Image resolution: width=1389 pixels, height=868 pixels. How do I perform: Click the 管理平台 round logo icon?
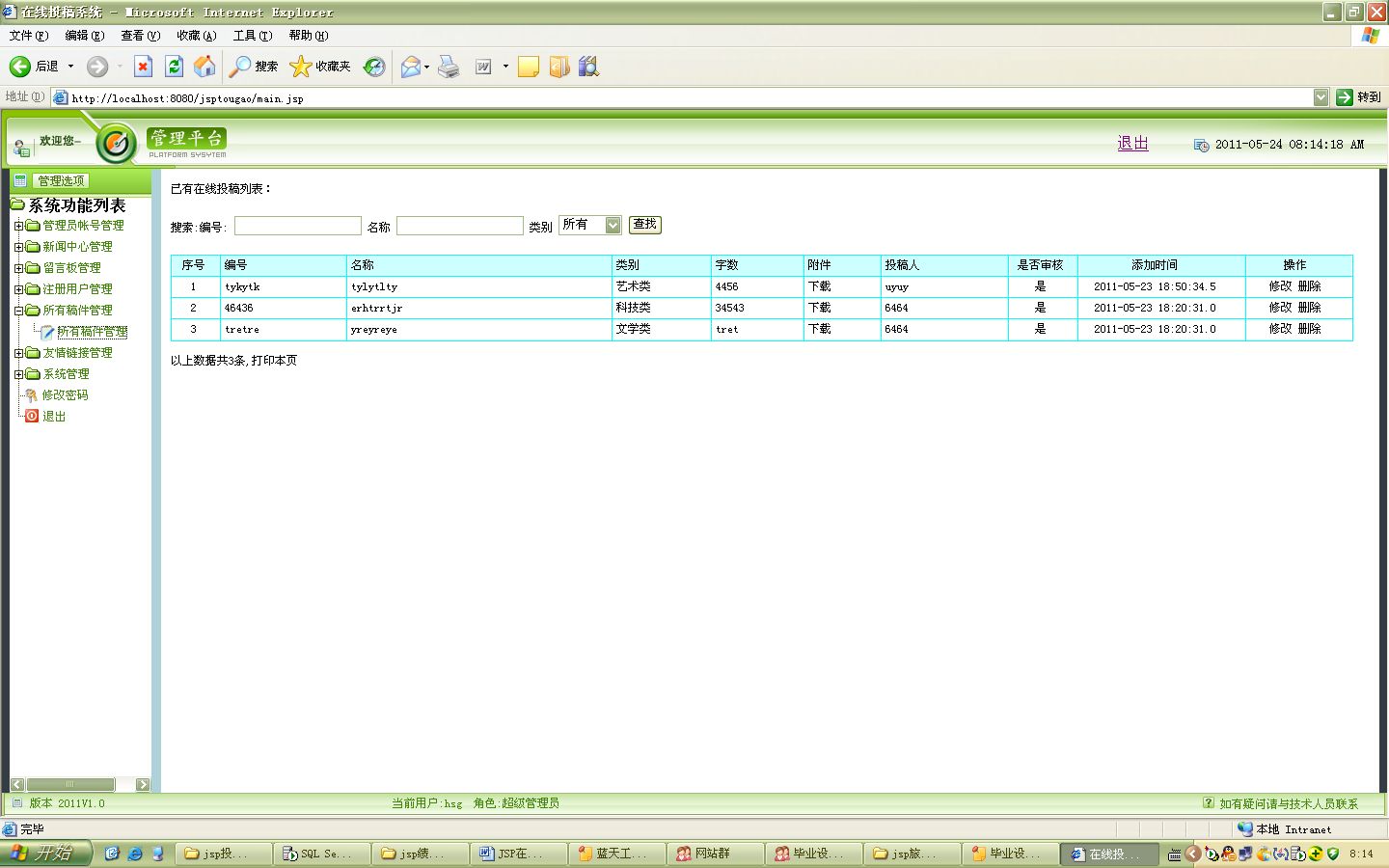(117, 144)
